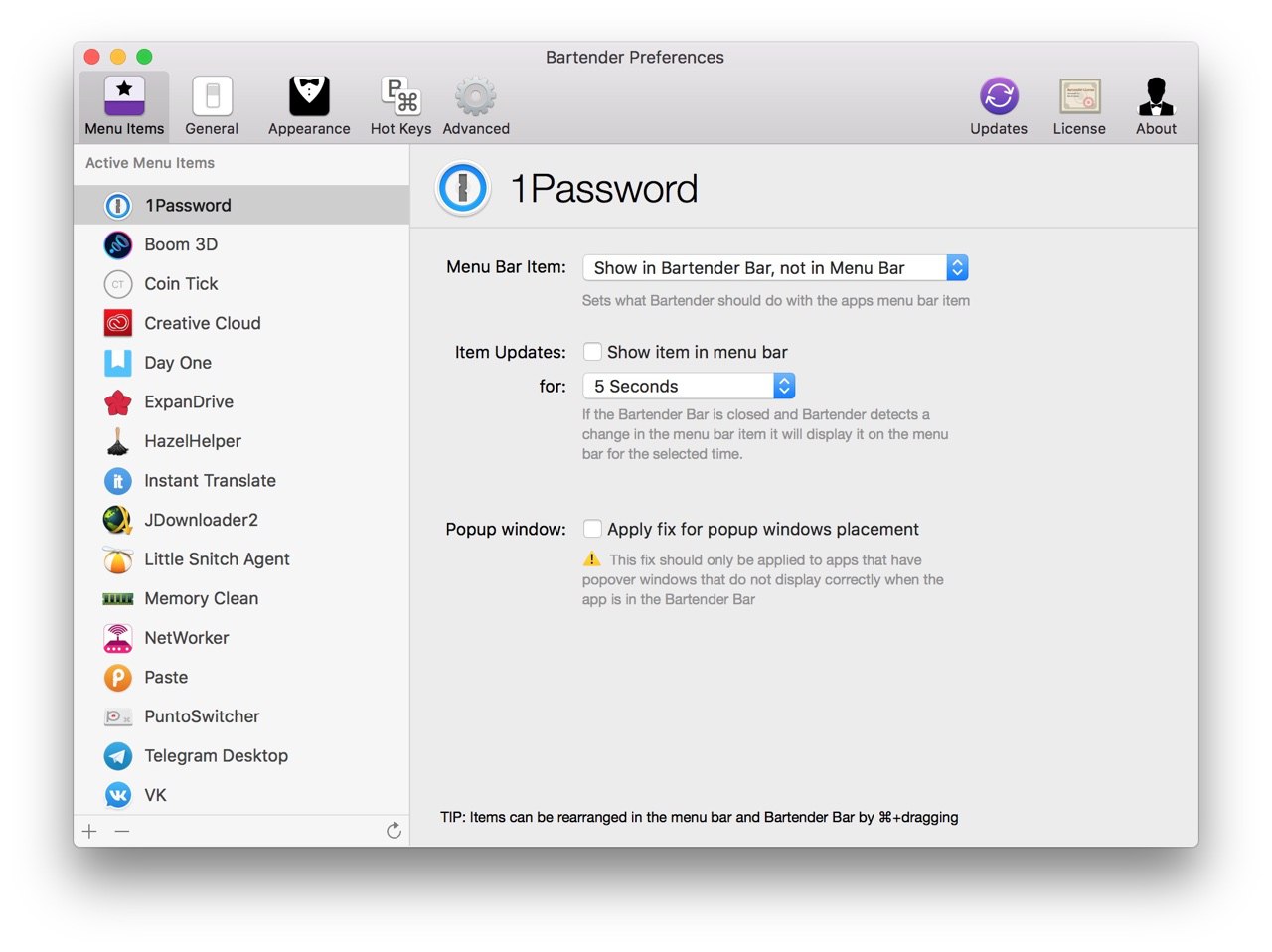Select the Boom 3D row text
1272x952 pixels.
click(181, 244)
